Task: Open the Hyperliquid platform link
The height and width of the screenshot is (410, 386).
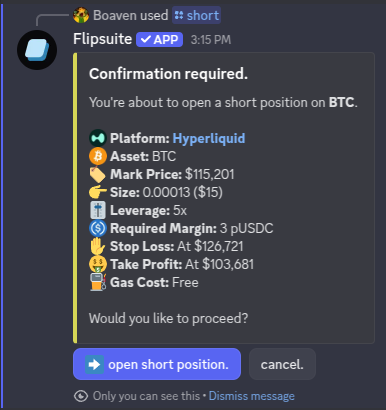Action: click(209, 138)
